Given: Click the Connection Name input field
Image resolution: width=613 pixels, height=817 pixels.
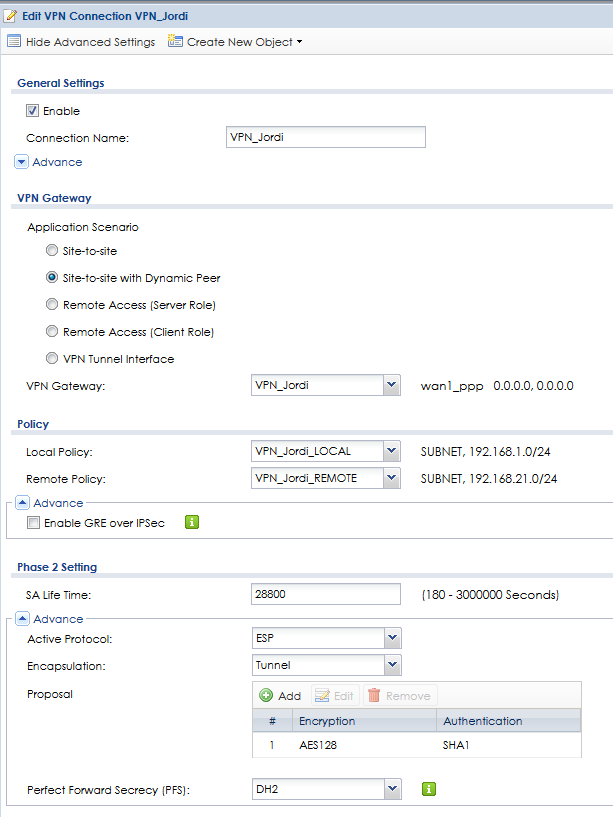Looking at the screenshot, I should coord(326,137).
